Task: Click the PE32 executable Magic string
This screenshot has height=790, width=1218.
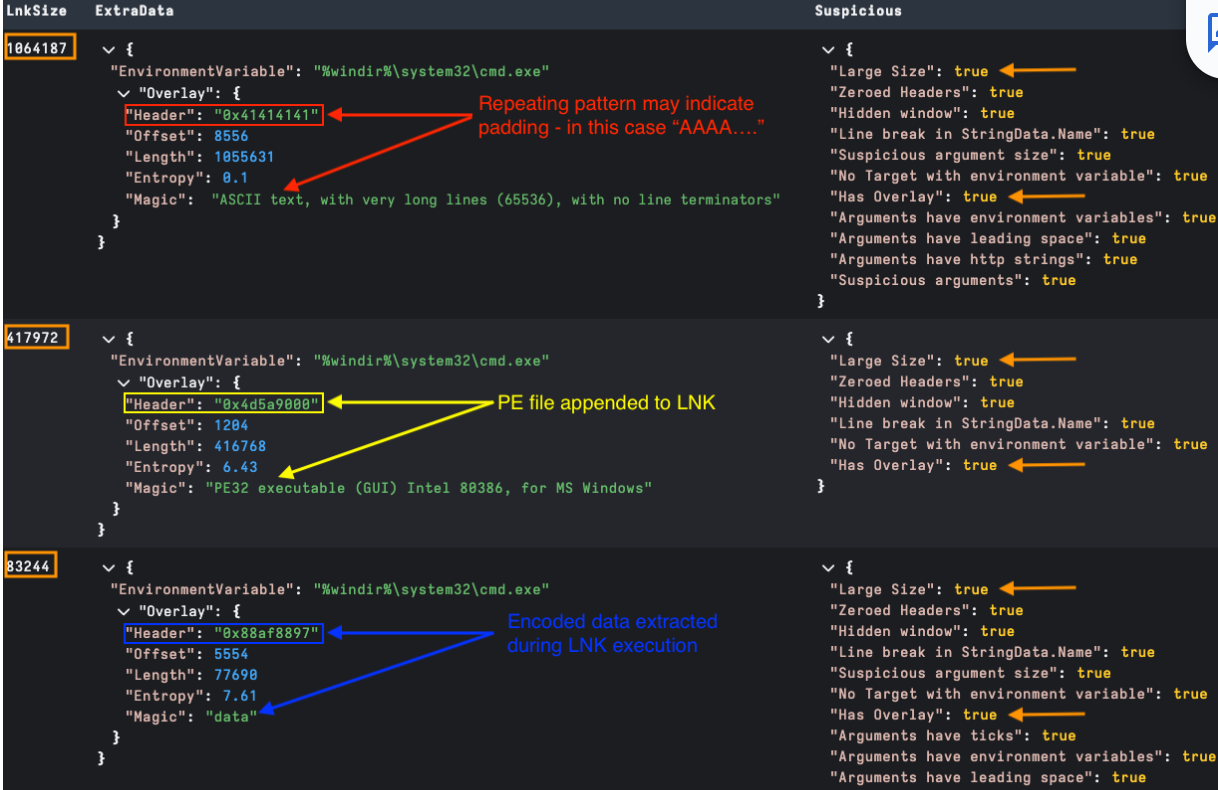Action: [428, 488]
